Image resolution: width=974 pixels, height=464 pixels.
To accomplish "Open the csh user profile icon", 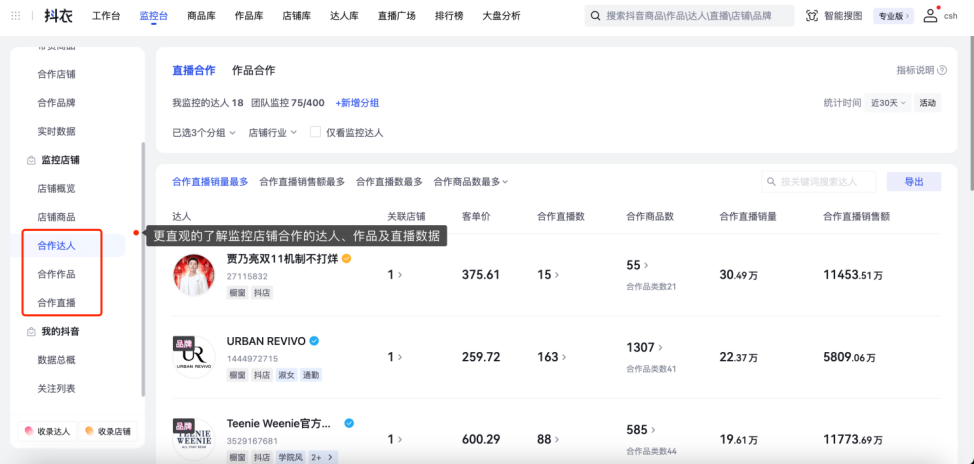I will tap(930, 16).
